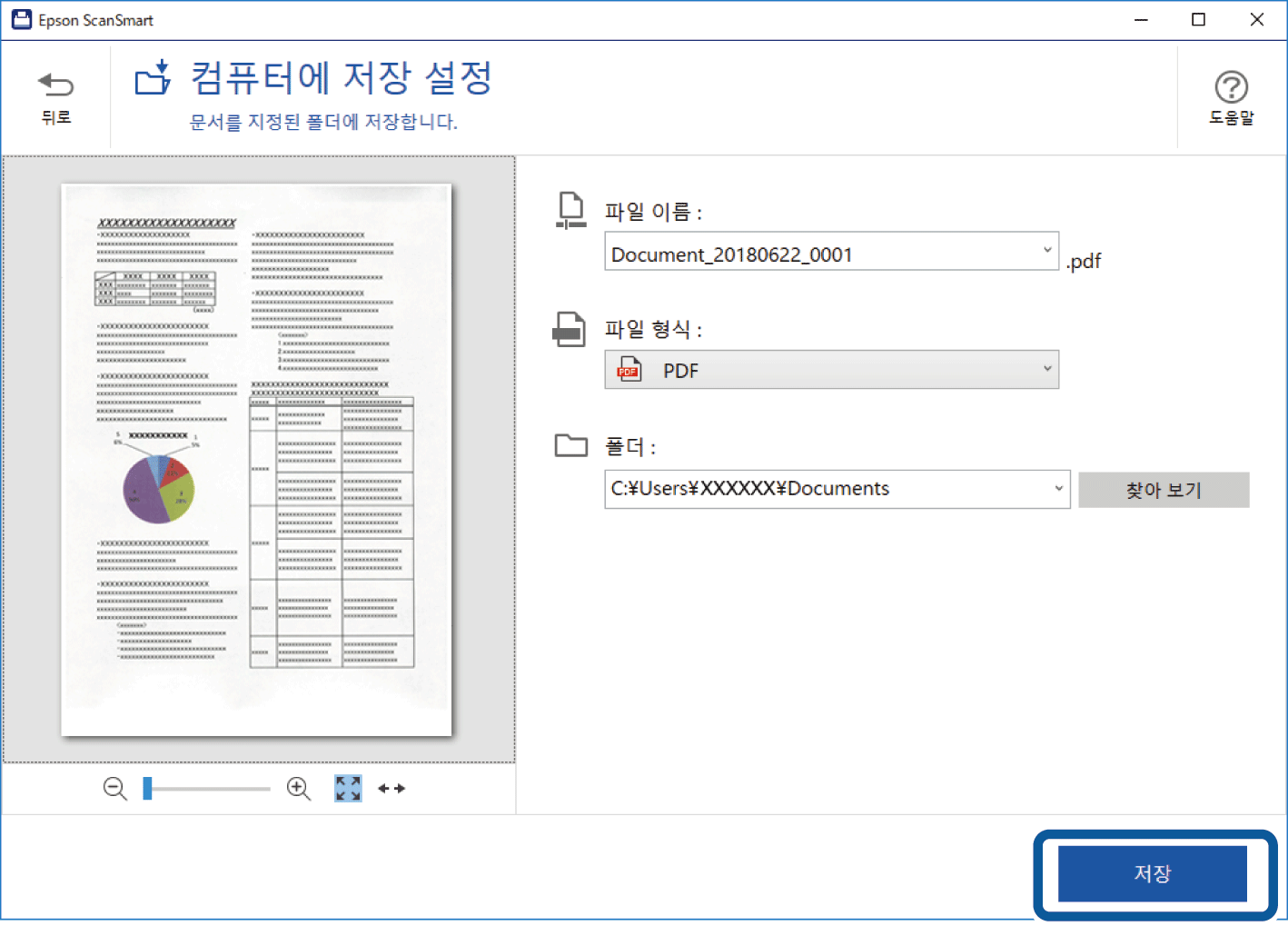Click the 찾아 보기 browse button
This screenshot has height=926, width=1288.
tap(1164, 490)
